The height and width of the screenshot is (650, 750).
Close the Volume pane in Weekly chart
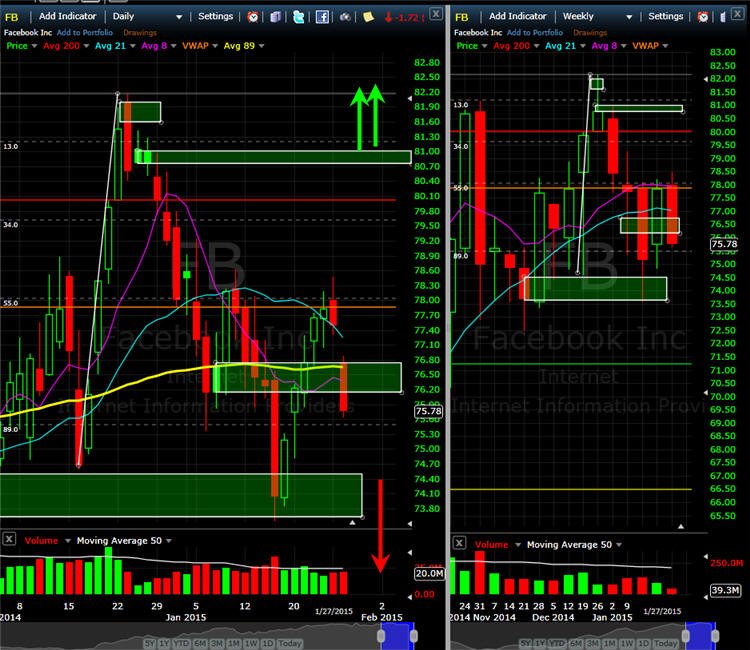pos(459,542)
